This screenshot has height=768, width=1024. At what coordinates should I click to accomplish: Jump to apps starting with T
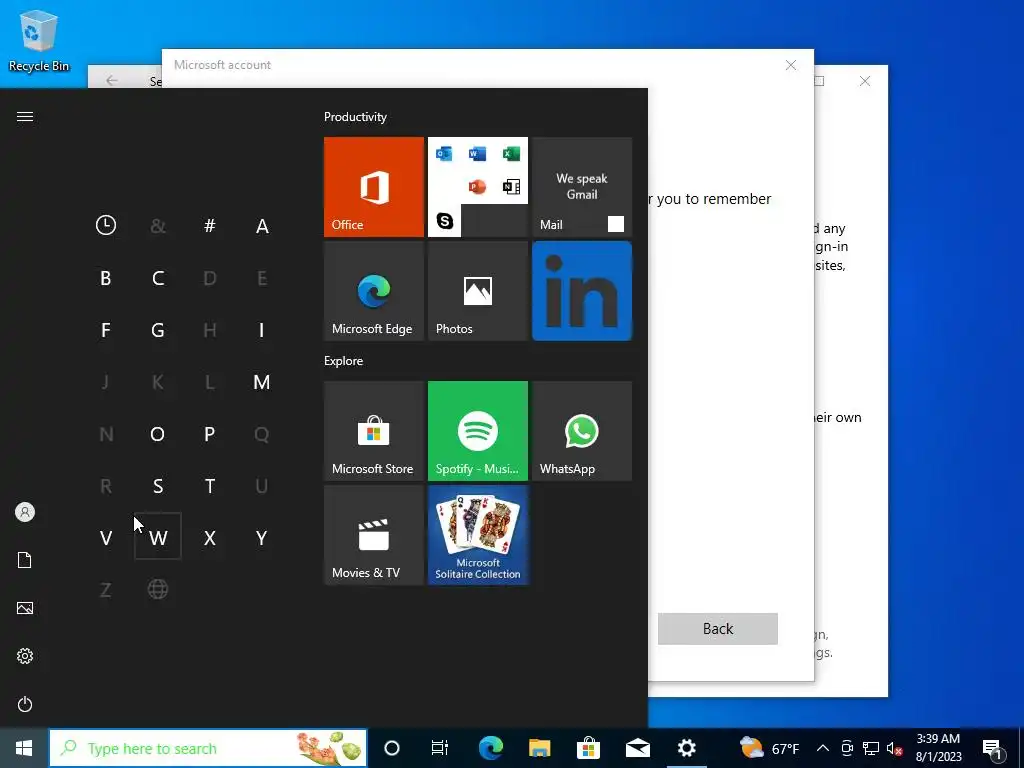pos(210,486)
